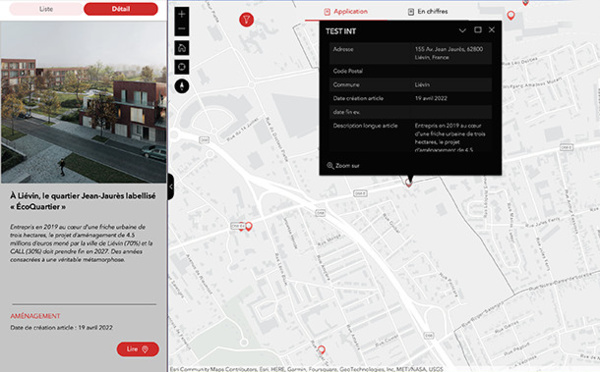Reset map orientation with compass

click(182, 86)
